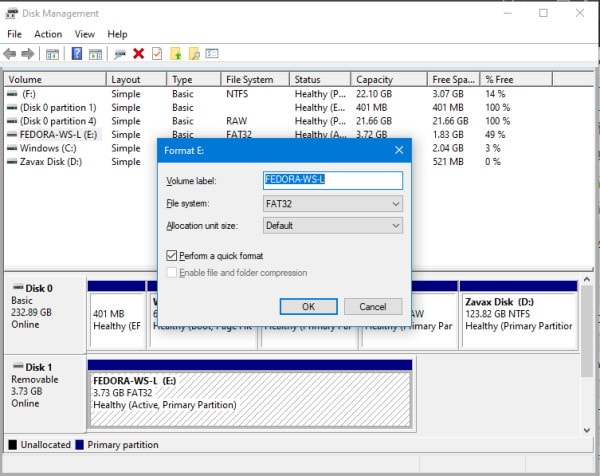Click the Properties checkmark toolbar icon
Viewport: 600px width, 476px height.
(157, 54)
